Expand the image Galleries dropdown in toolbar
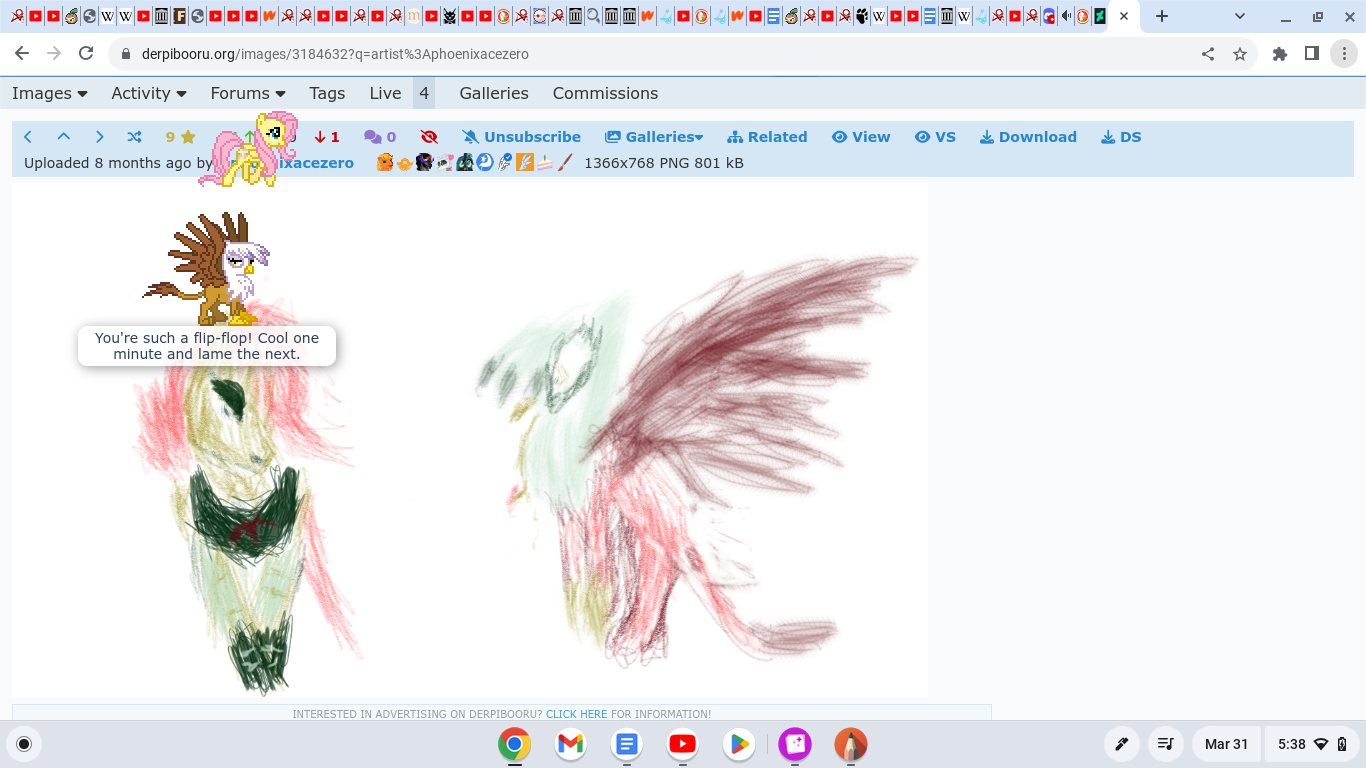The image size is (1366, 768). 654,137
